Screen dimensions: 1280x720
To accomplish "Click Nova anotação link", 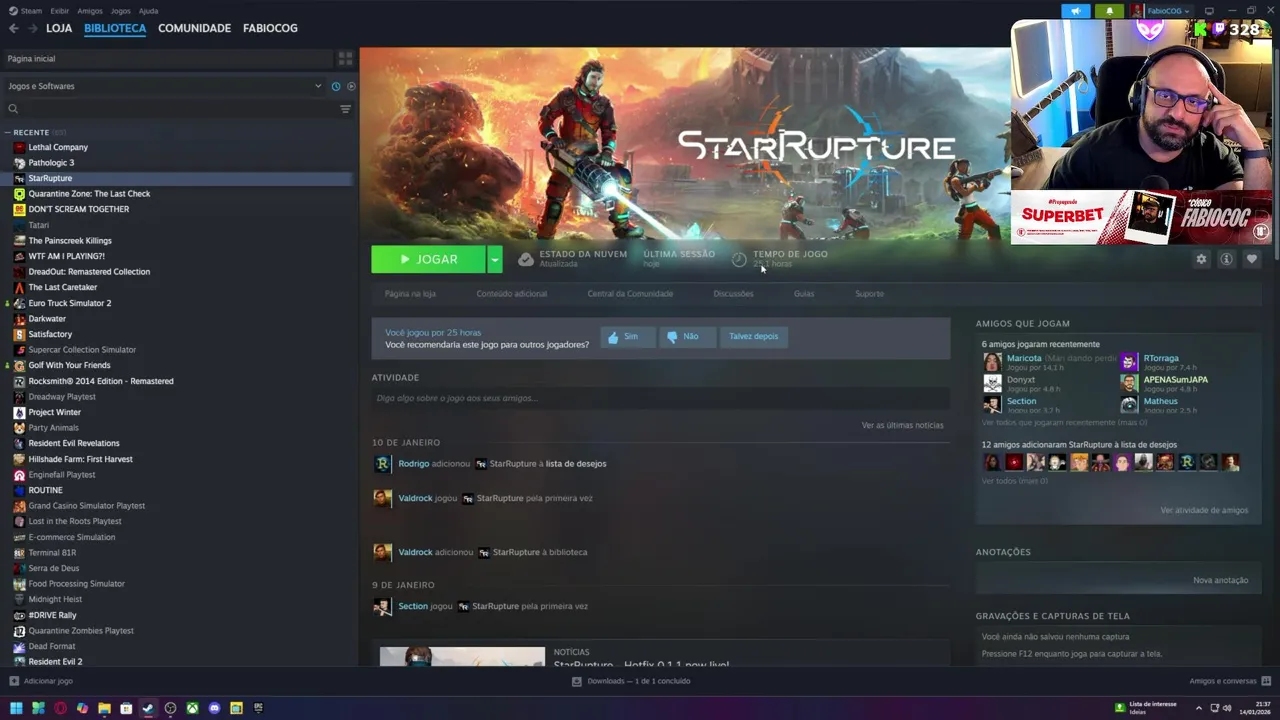I will coord(1220,580).
